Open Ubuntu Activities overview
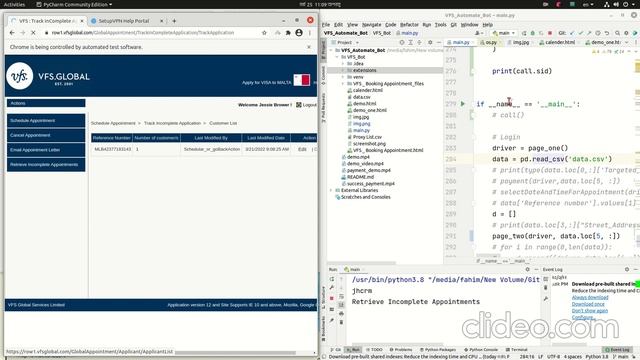The width and height of the screenshot is (640, 360). point(14,4)
